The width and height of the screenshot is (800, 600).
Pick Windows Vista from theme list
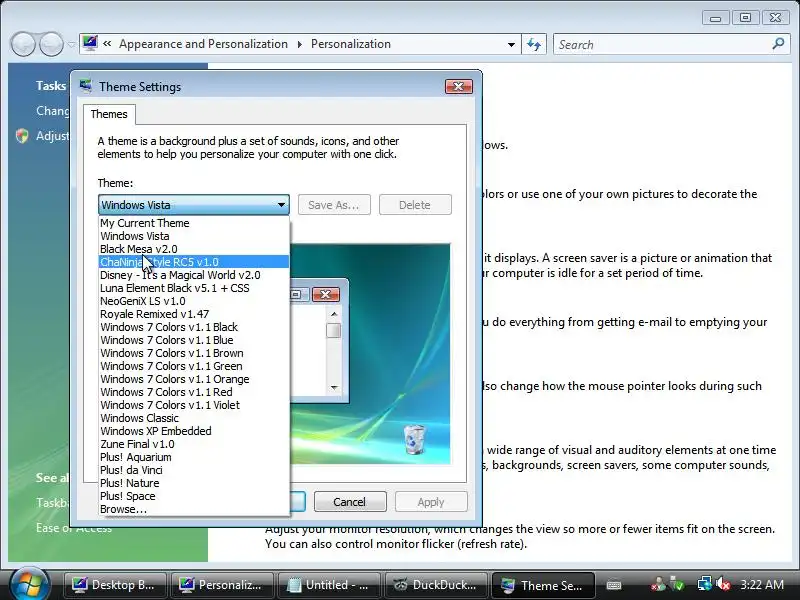(194, 236)
